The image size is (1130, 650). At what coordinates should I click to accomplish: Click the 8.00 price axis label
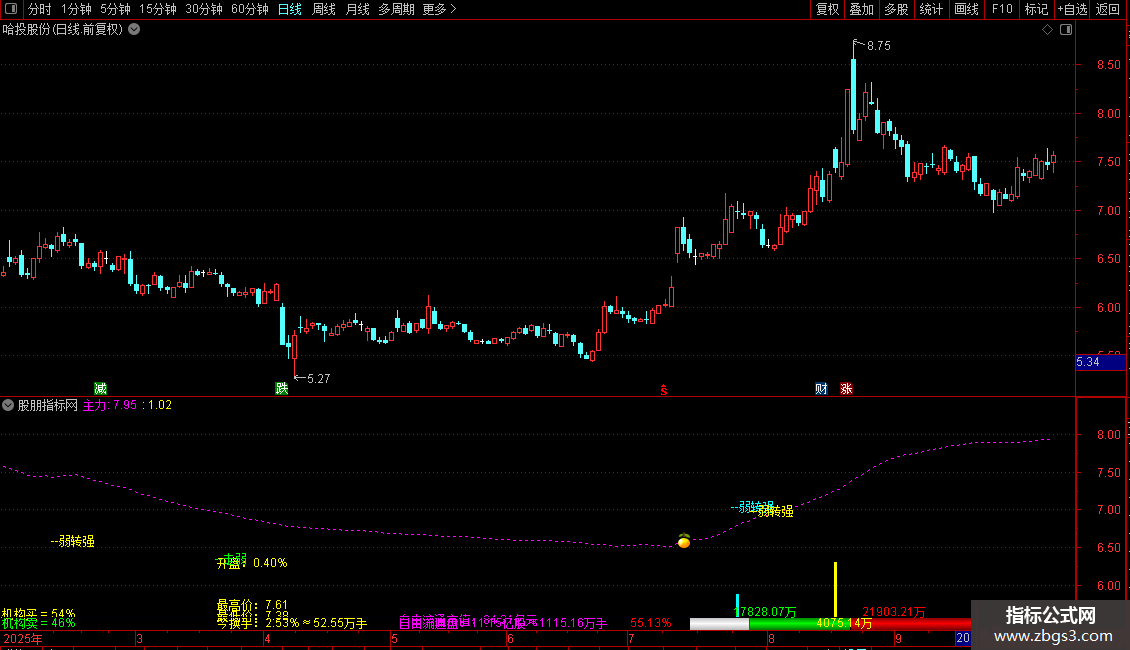click(1108, 114)
